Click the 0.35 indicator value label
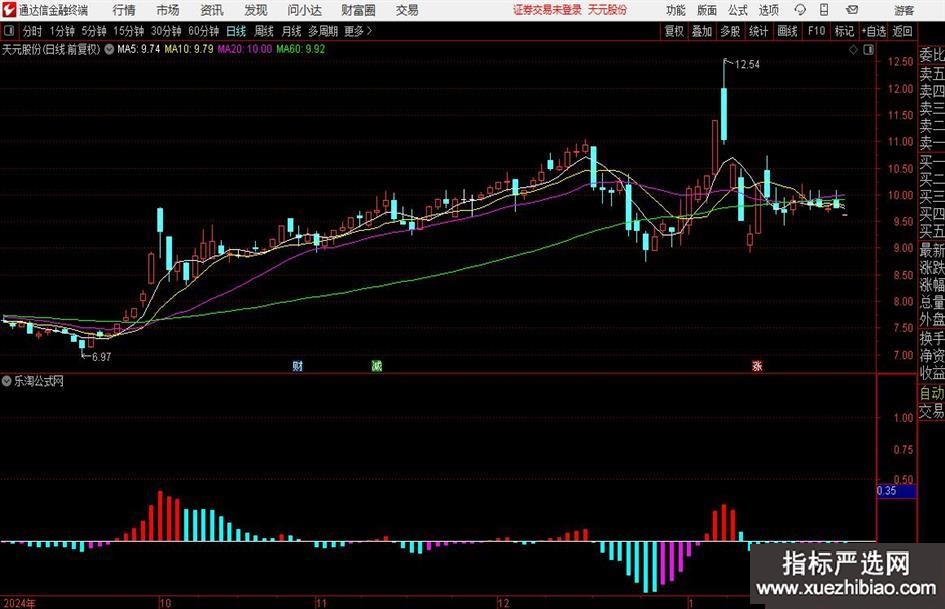945x609 pixels. tap(897, 491)
